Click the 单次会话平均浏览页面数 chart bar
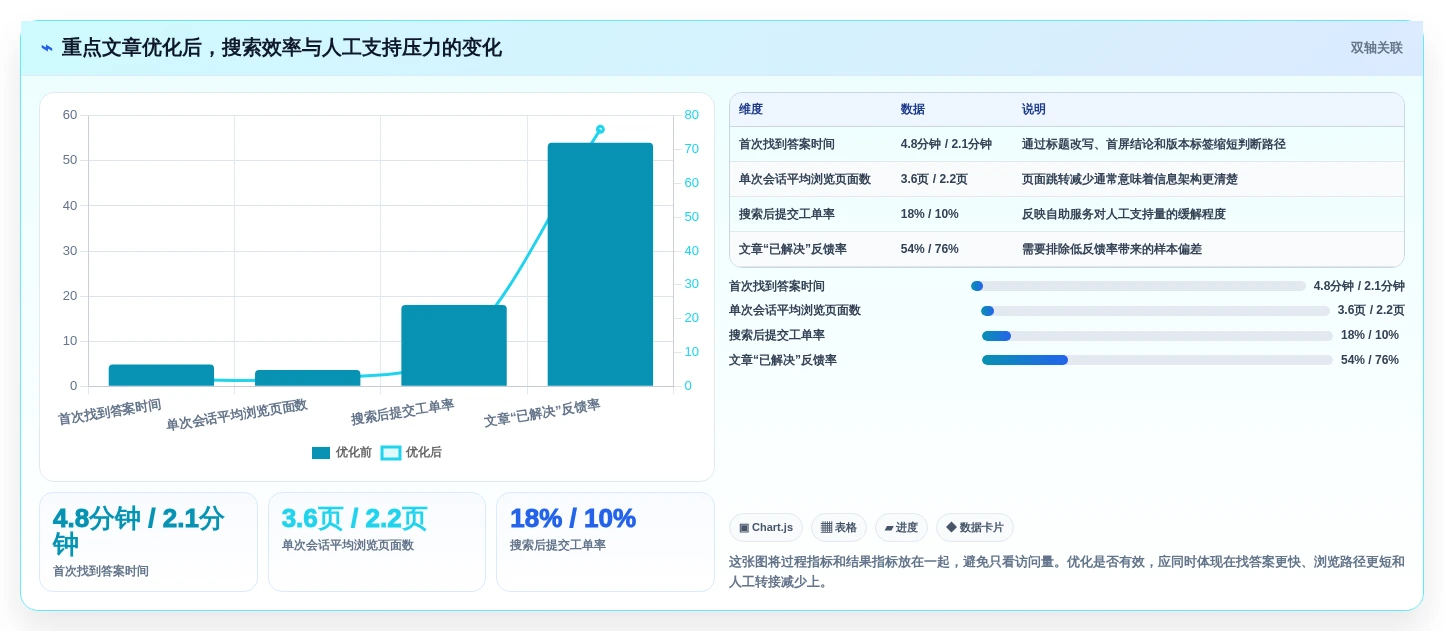 pos(307,378)
